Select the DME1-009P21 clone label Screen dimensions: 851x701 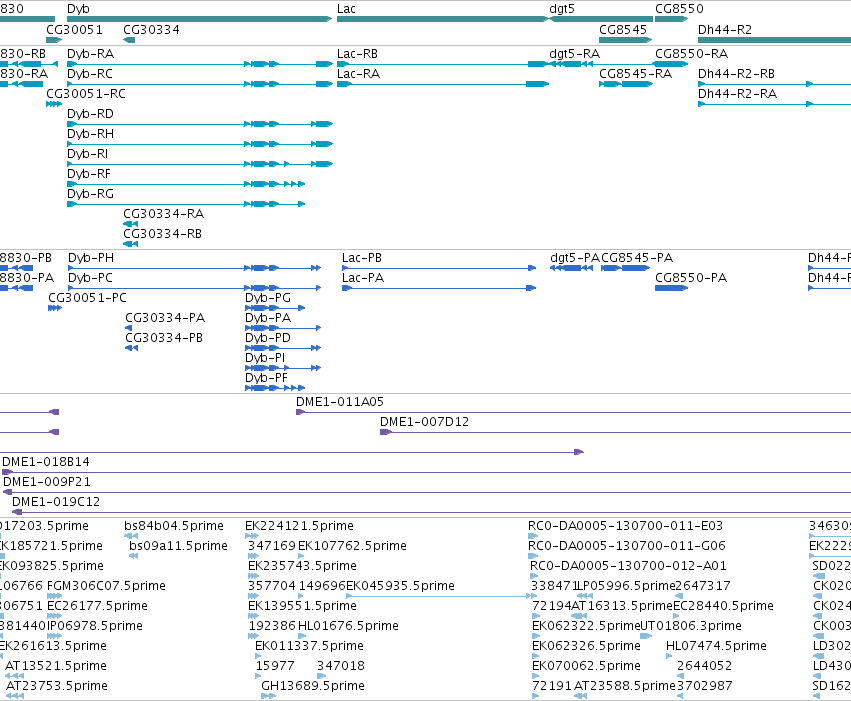(47, 482)
